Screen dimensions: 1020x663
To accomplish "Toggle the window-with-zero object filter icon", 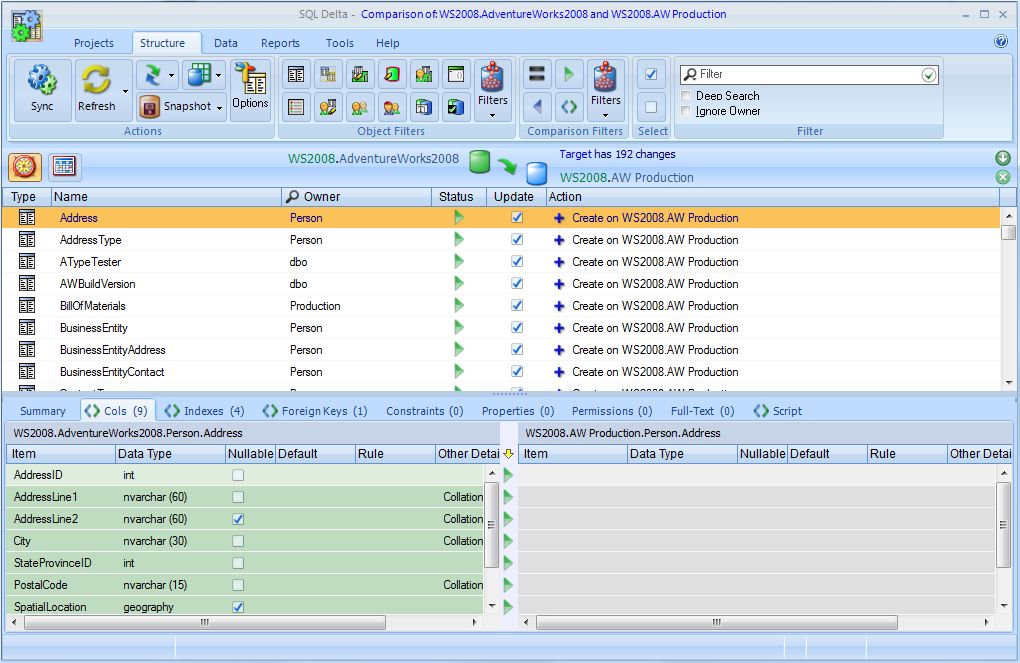I will (x=455, y=74).
